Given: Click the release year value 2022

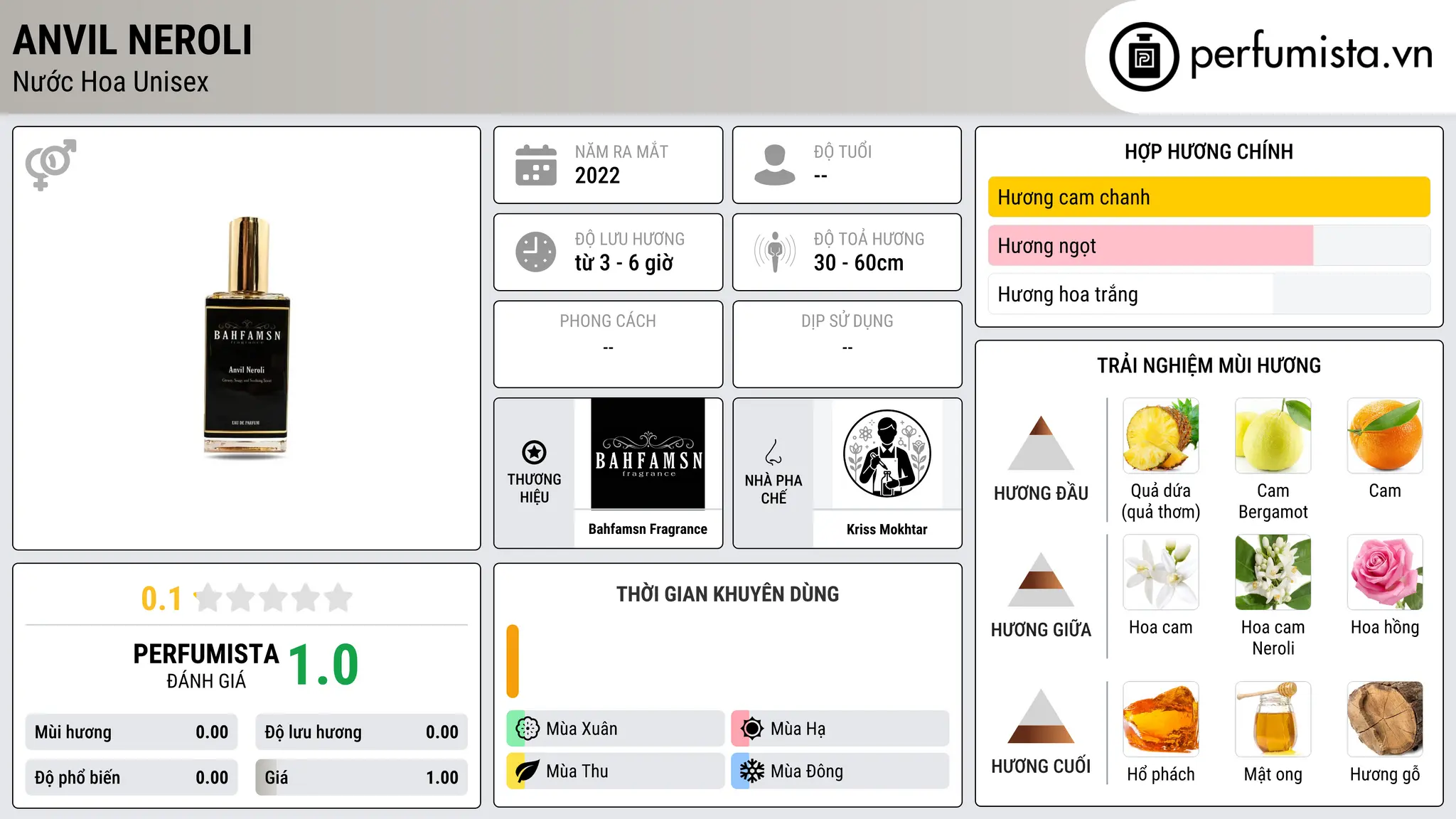Looking at the screenshot, I should (597, 176).
